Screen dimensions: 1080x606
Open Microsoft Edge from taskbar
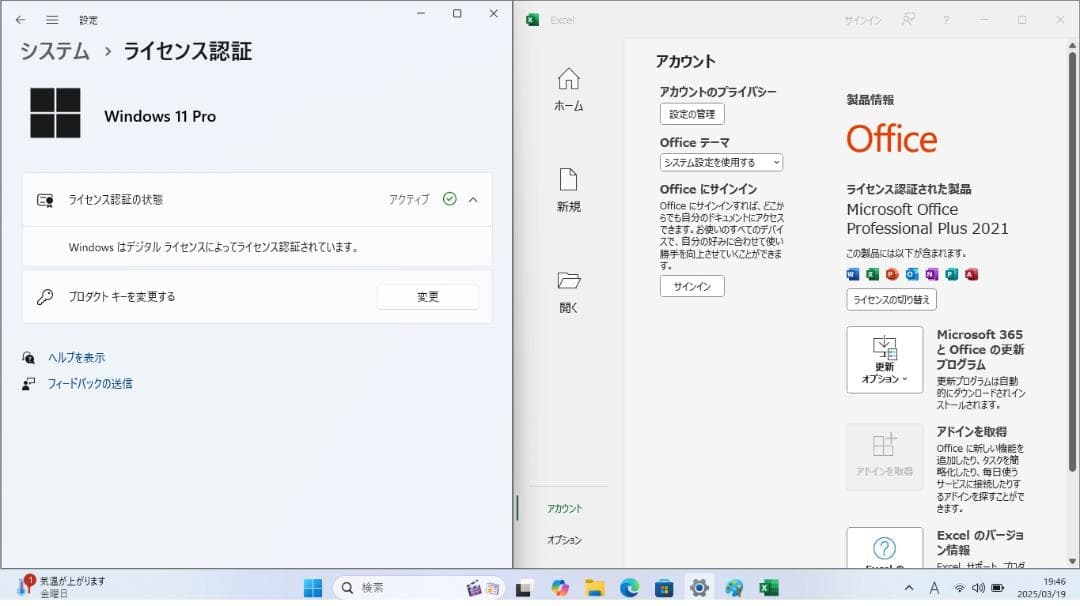629,588
